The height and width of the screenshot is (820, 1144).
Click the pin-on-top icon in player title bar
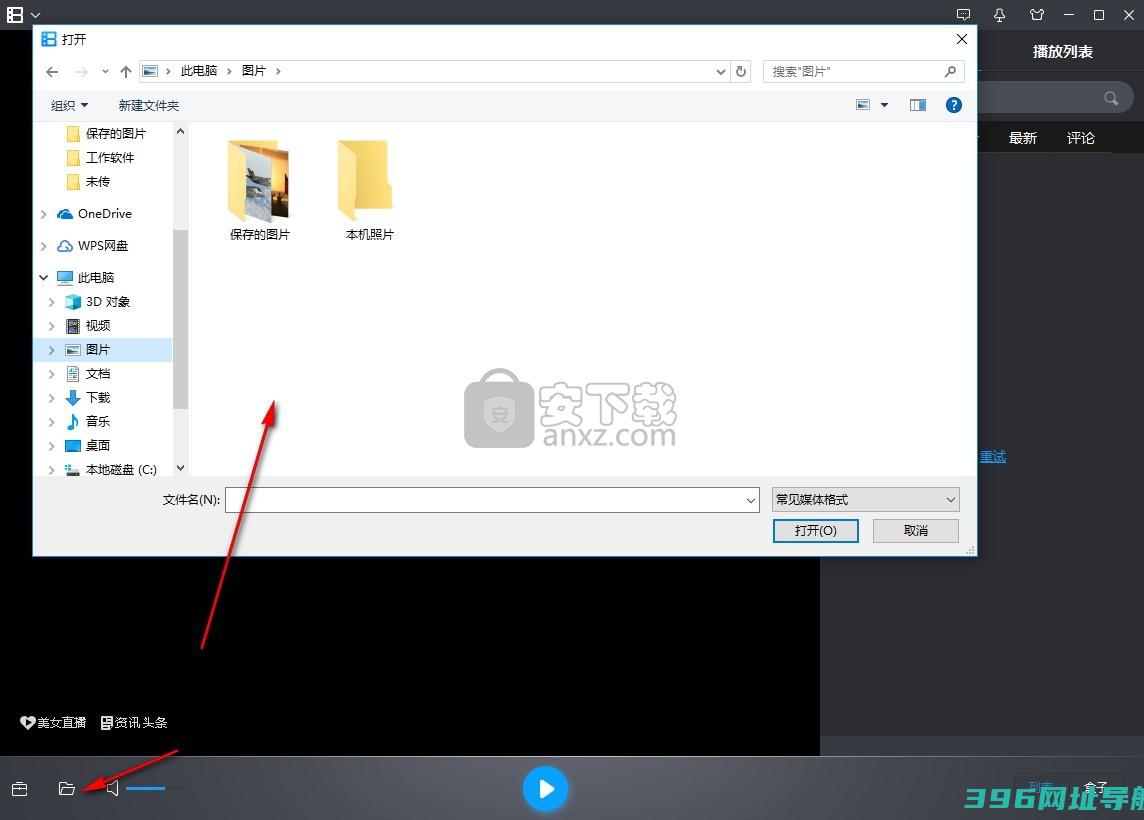click(x=1000, y=15)
